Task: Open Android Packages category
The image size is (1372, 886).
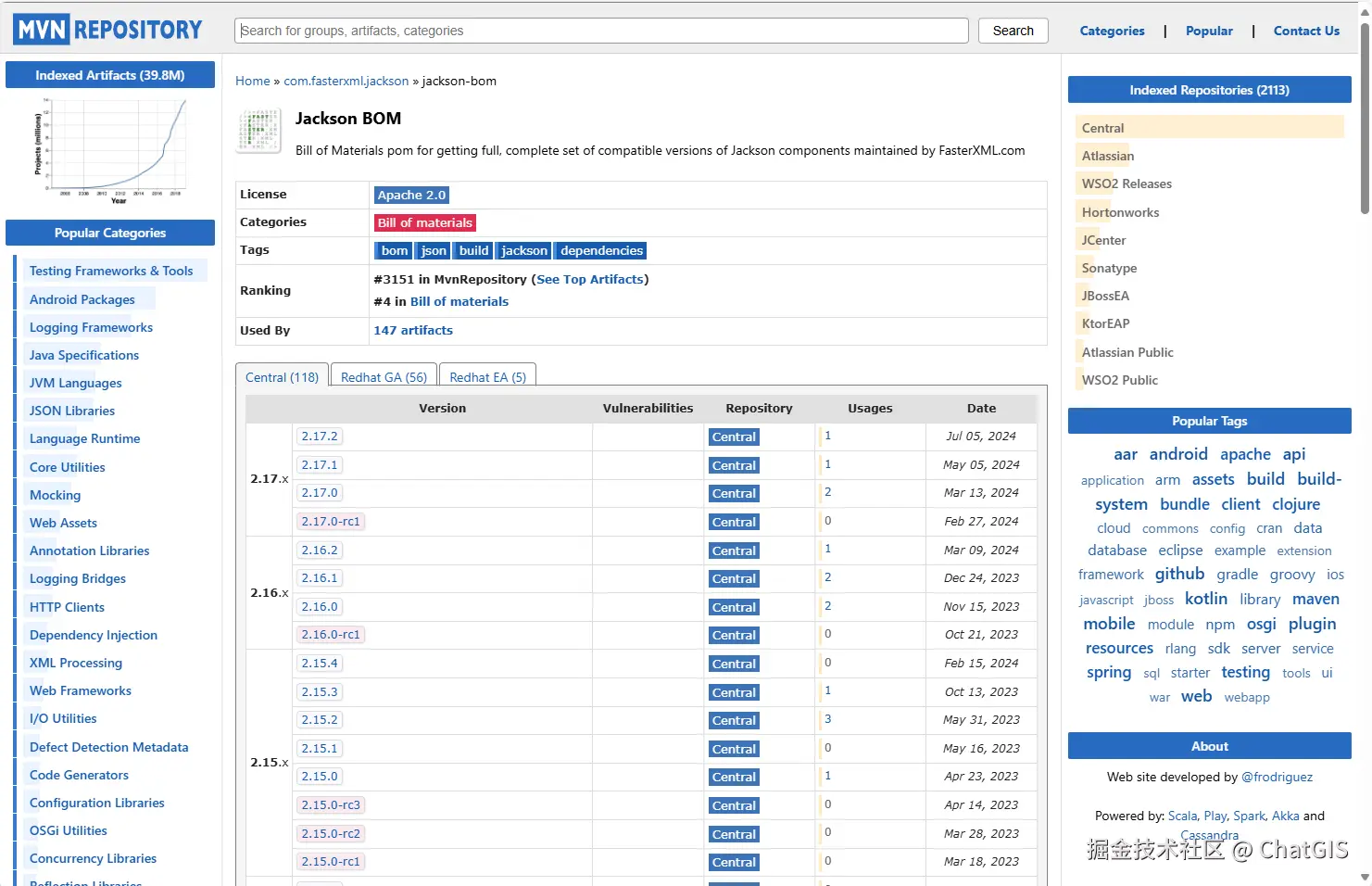Action: [82, 299]
